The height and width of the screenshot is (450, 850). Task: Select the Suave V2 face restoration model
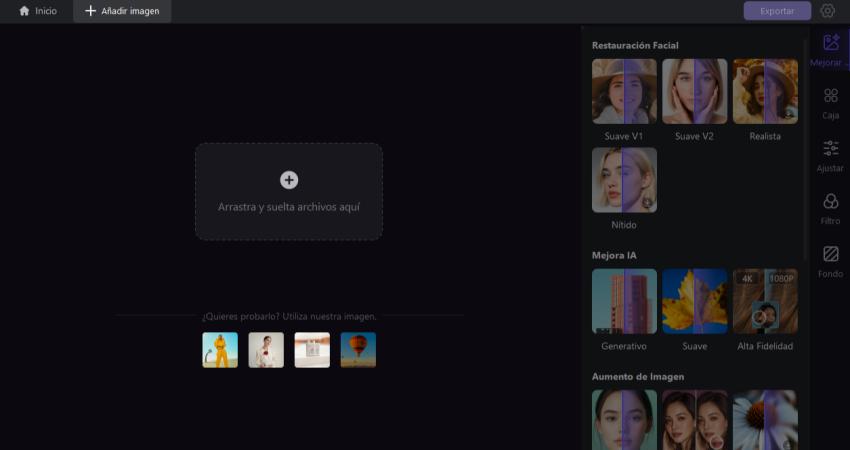[694, 91]
